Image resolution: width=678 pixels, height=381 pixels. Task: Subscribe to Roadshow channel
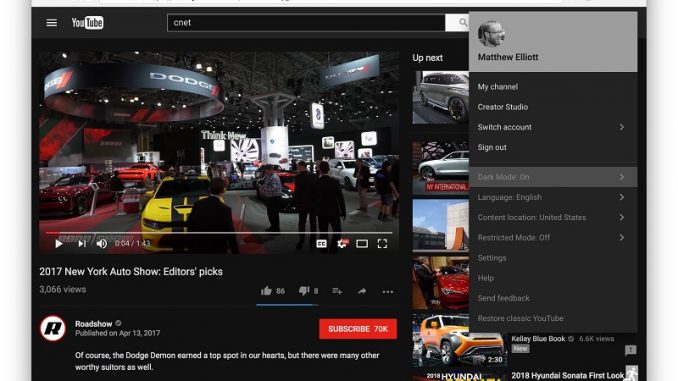coord(358,329)
